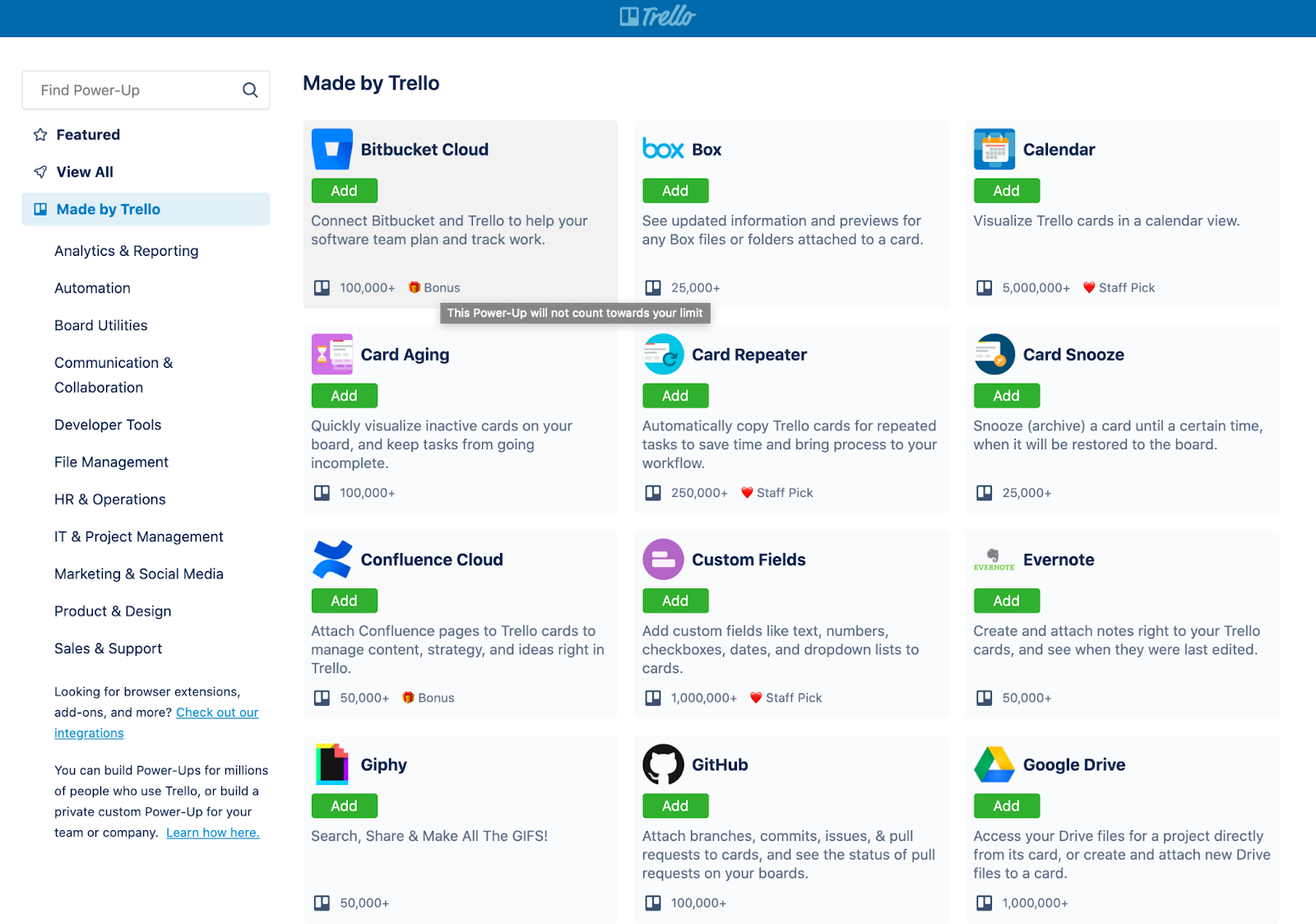Screen dimensions: 1316x924
Task: Open the Calendar Power-Up icon
Action: click(x=994, y=149)
